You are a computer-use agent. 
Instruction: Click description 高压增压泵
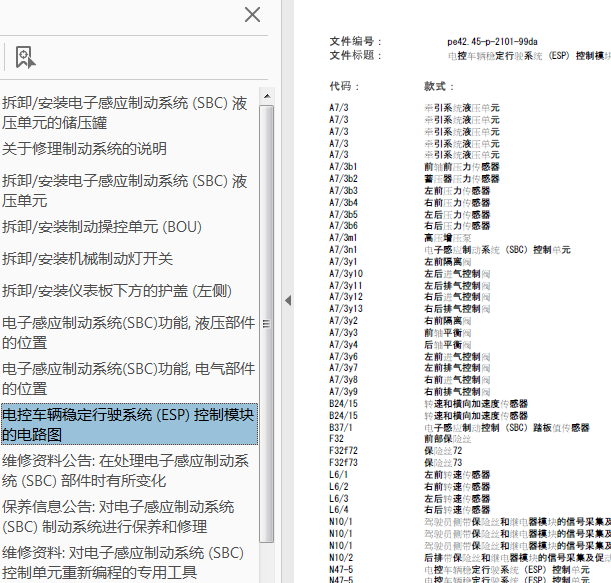coord(447,238)
